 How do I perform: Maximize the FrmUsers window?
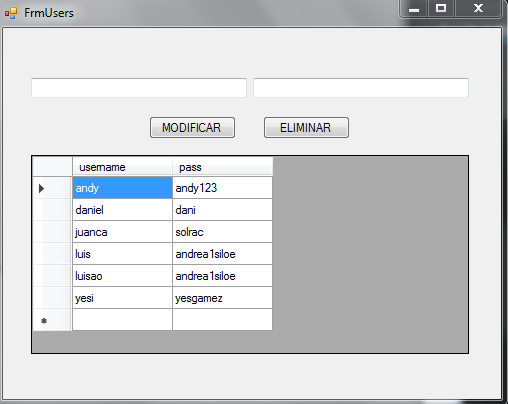click(x=441, y=8)
